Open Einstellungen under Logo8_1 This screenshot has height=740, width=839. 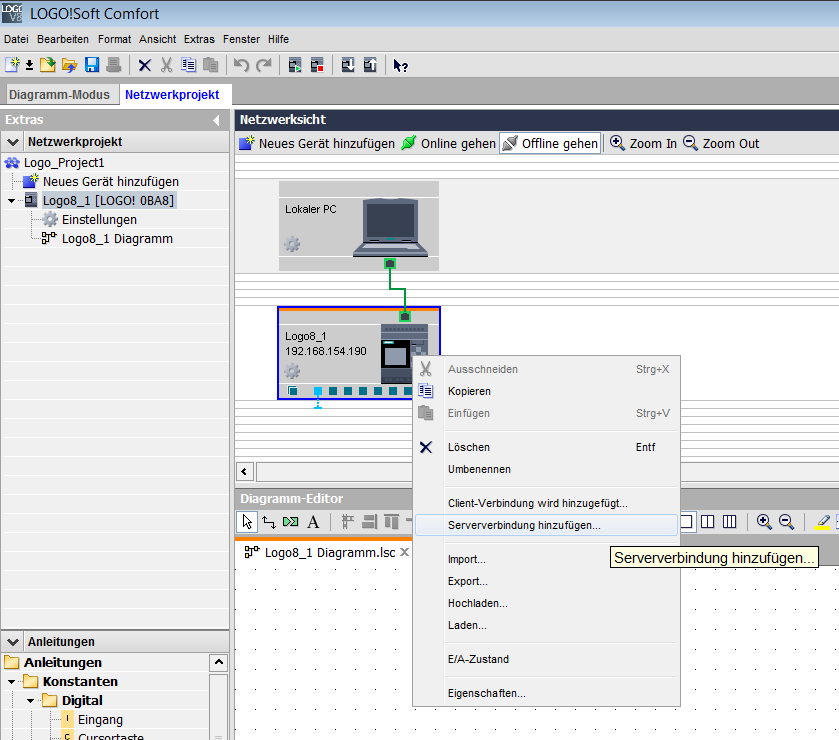[x=99, y=220]
